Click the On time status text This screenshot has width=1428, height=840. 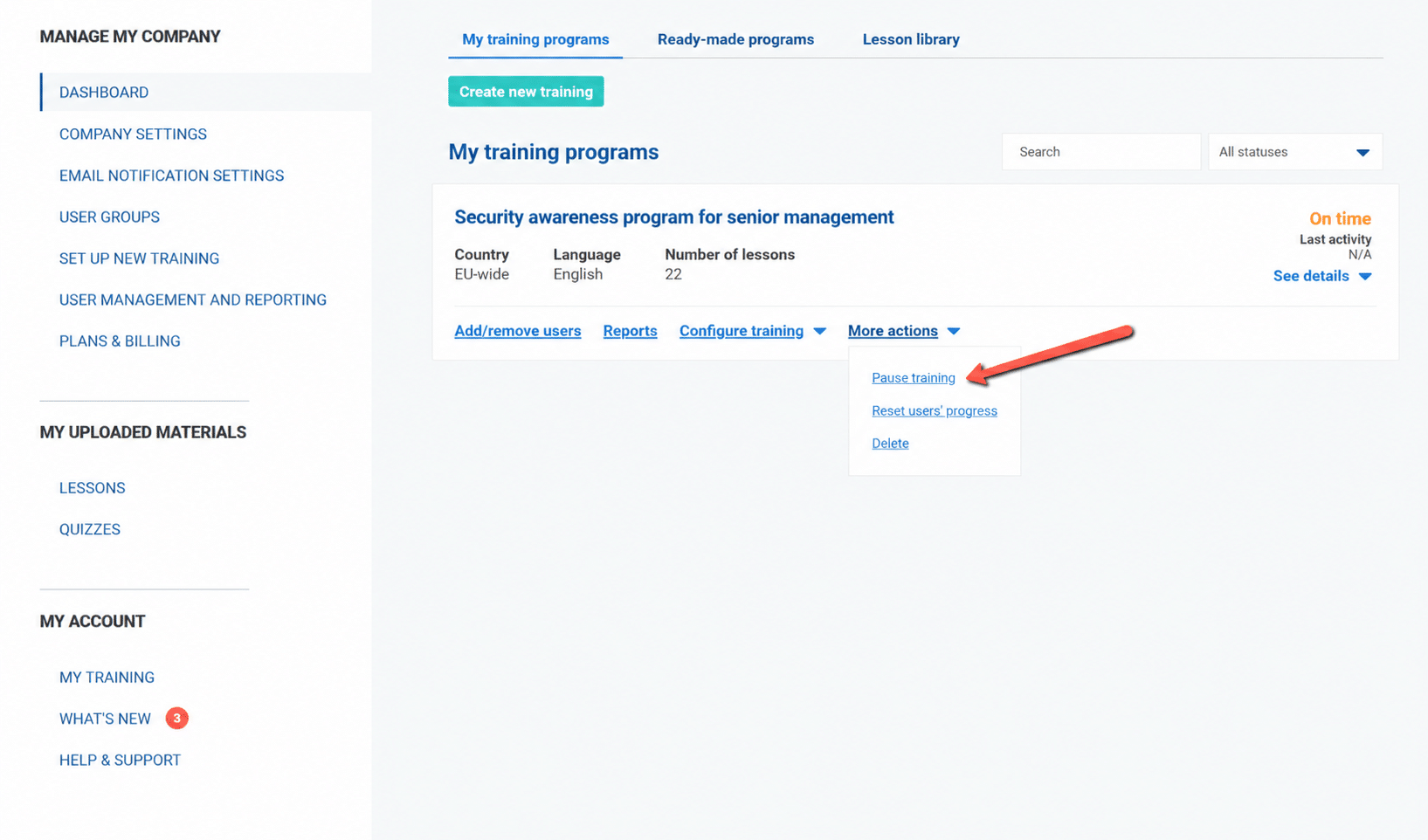click(1340, 219)
